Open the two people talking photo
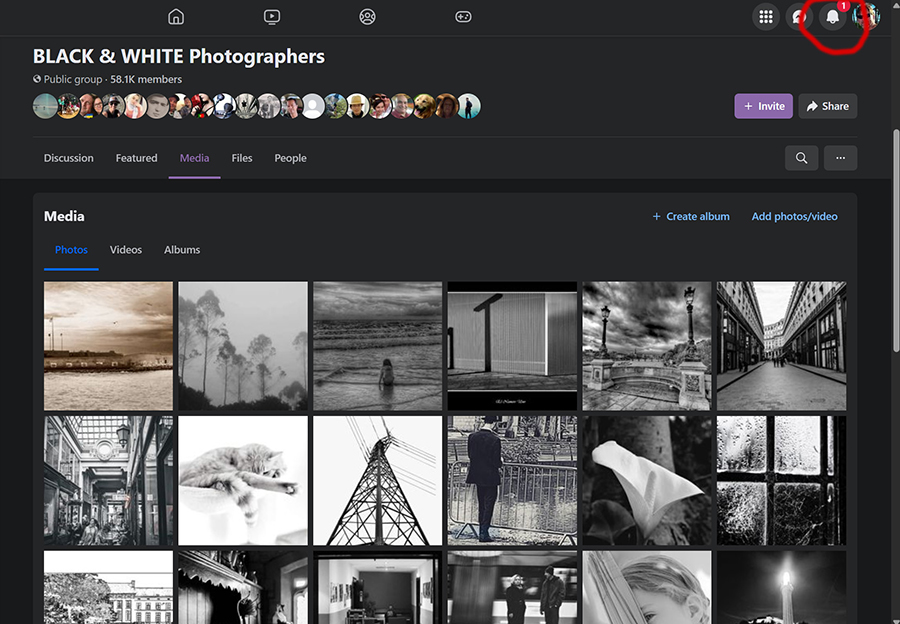The width and height of the screenshot is (900, 624). [512, 587]
